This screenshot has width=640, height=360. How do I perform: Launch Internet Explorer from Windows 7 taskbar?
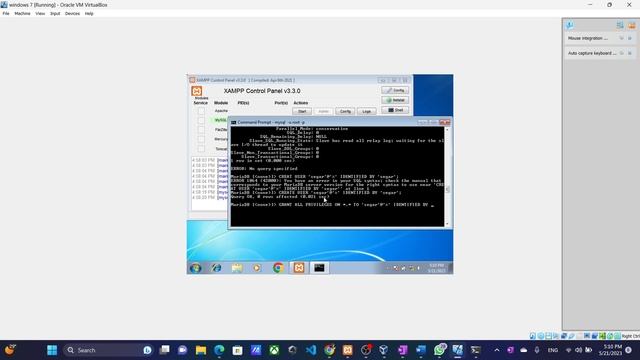click(216, 268)
